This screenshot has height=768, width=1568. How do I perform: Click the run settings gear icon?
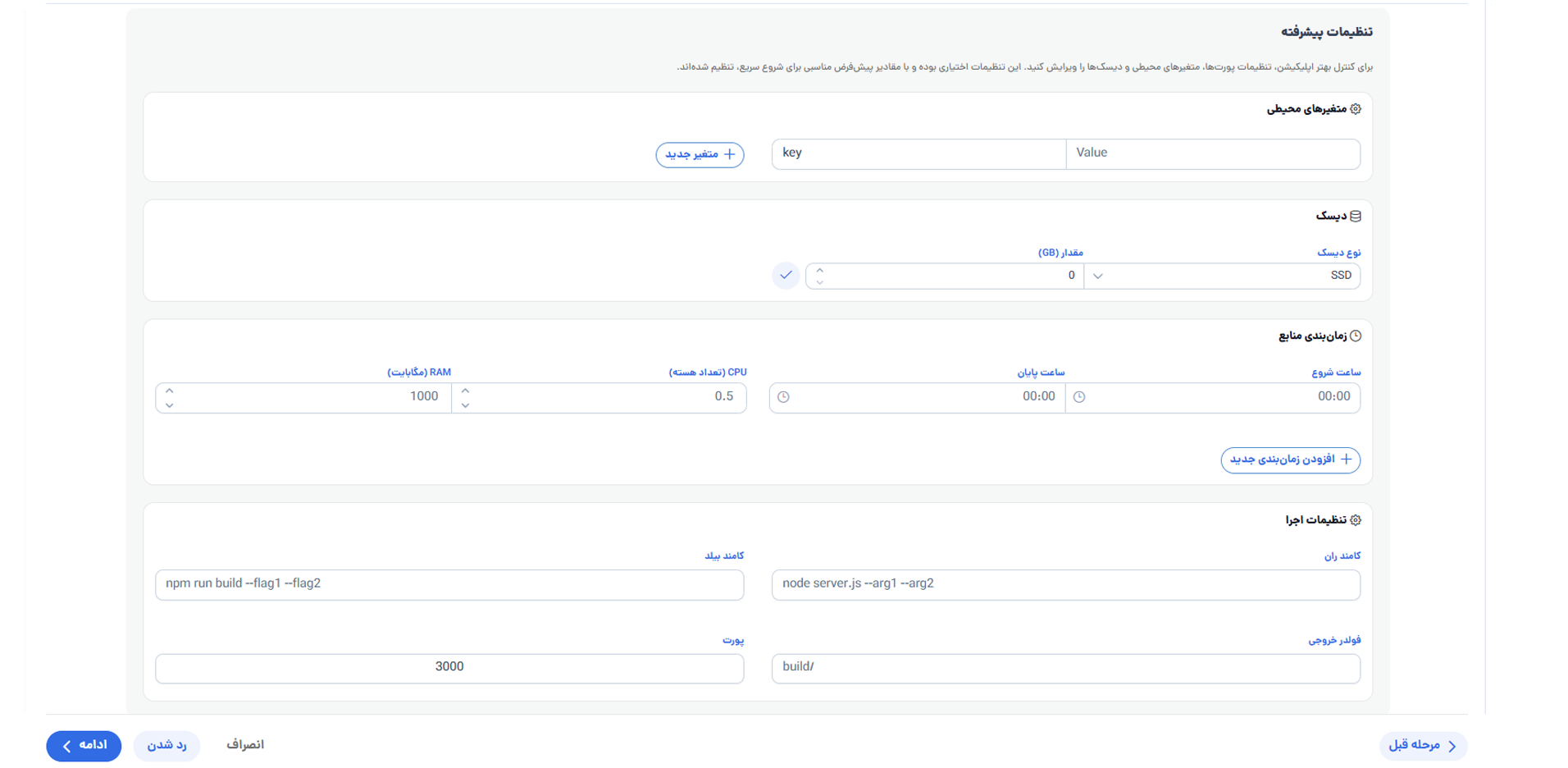pyautogui.click(x=1356, y=520)
